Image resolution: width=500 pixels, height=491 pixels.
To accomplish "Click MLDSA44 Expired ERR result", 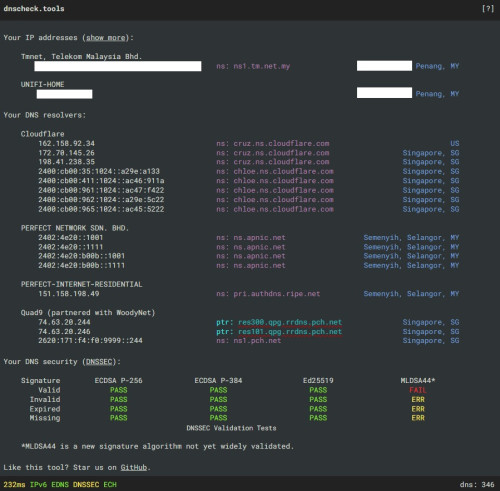I will coord(418,409).
